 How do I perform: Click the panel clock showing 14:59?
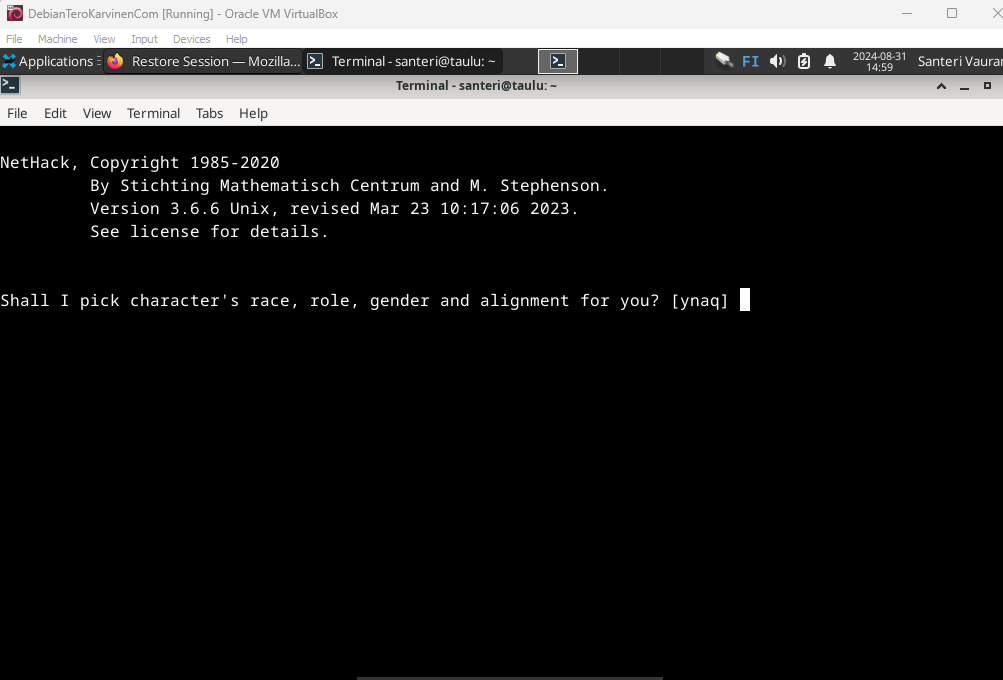(x=879, y=61)
